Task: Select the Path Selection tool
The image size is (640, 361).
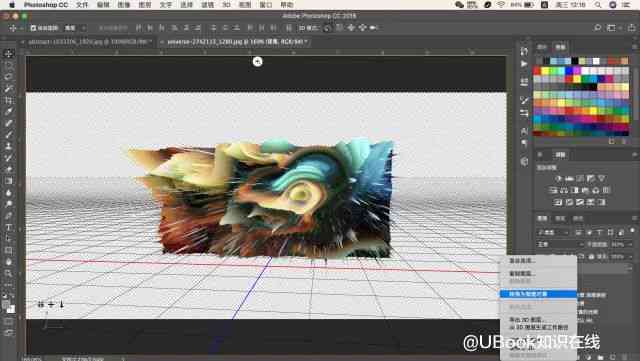Action: coord(9,239)
